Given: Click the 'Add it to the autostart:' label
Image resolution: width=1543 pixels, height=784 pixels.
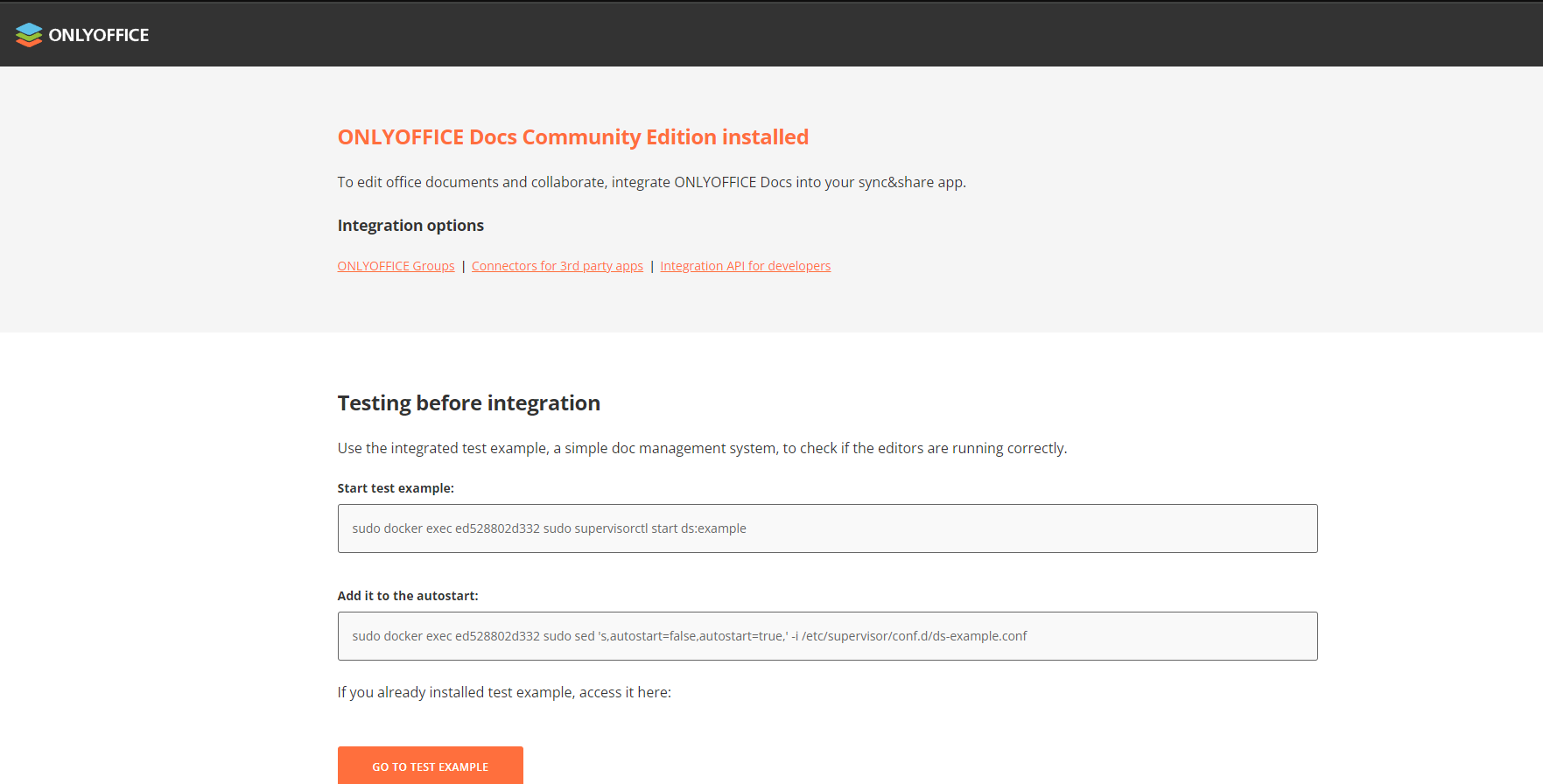Looking at the screenshot, I should (x=408, y=596).
